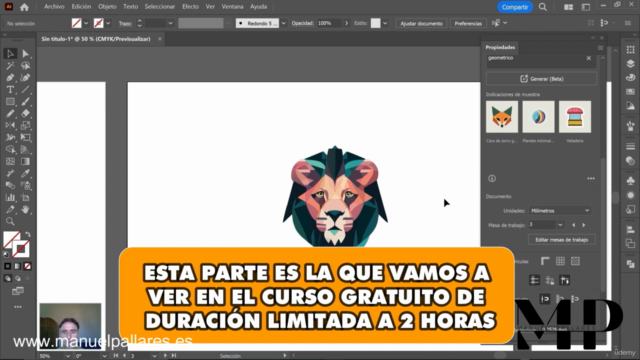Select the Zoom tool
The width and height of the screenshot is (640, 360).
(x=10, y=222)
